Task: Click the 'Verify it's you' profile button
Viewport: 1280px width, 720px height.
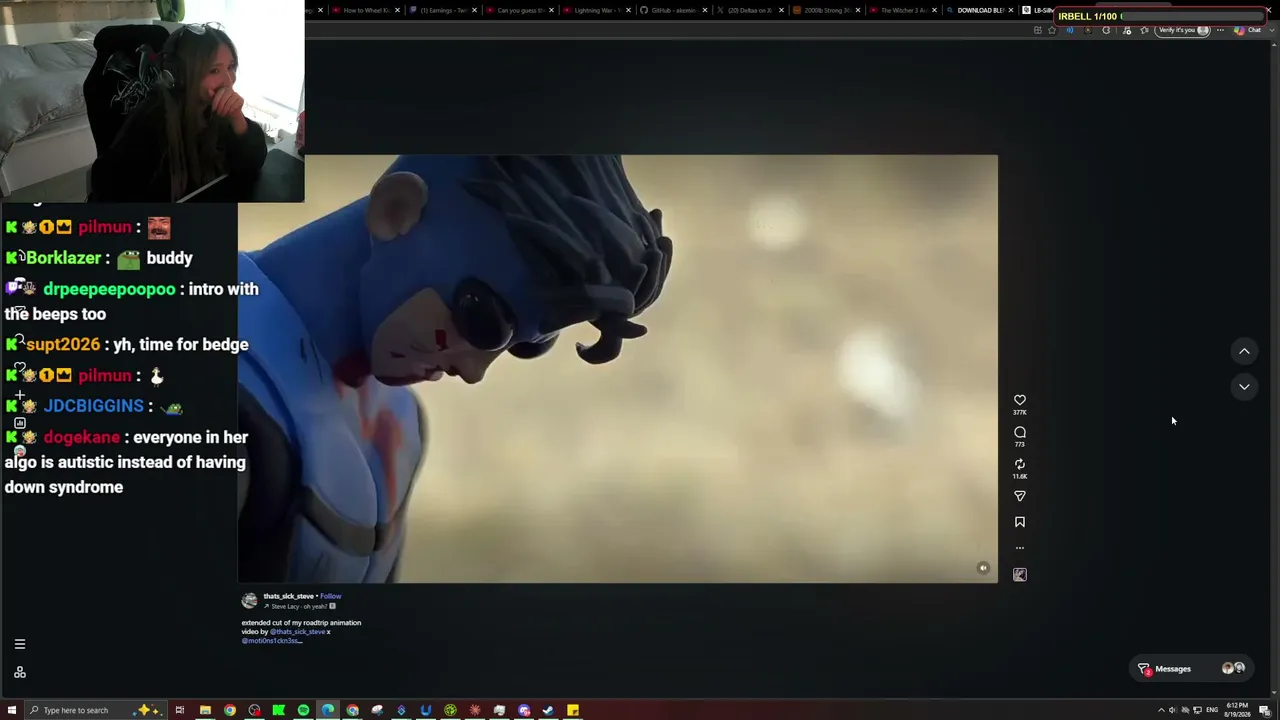Action: click(1184, 30)
